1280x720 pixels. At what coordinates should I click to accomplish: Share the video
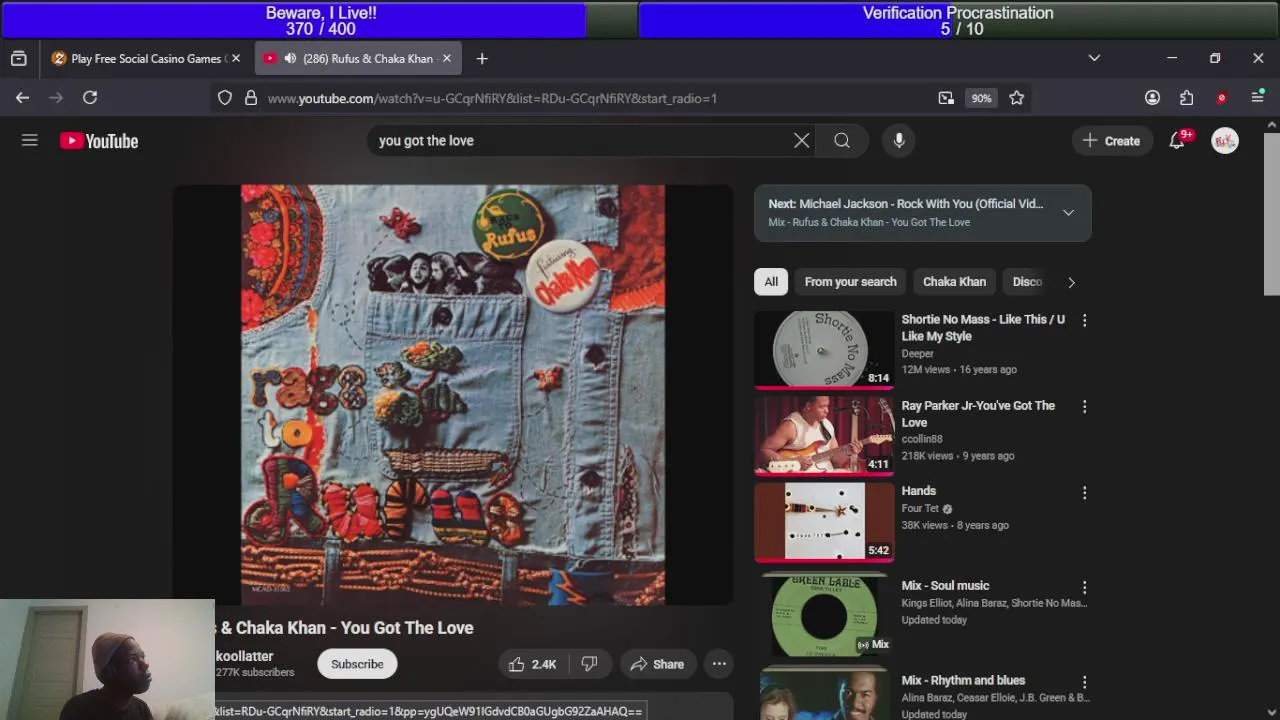(x=657, y=664)
